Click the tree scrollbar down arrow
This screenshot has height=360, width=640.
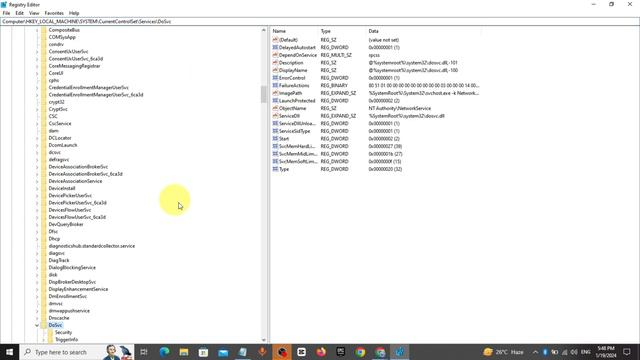(x=264, y=340)
